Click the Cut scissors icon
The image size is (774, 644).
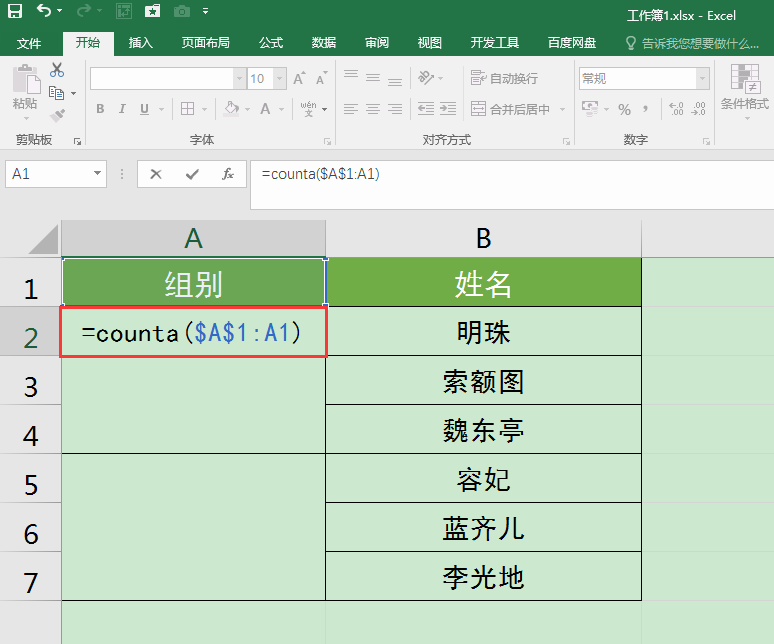click(57, 70)
